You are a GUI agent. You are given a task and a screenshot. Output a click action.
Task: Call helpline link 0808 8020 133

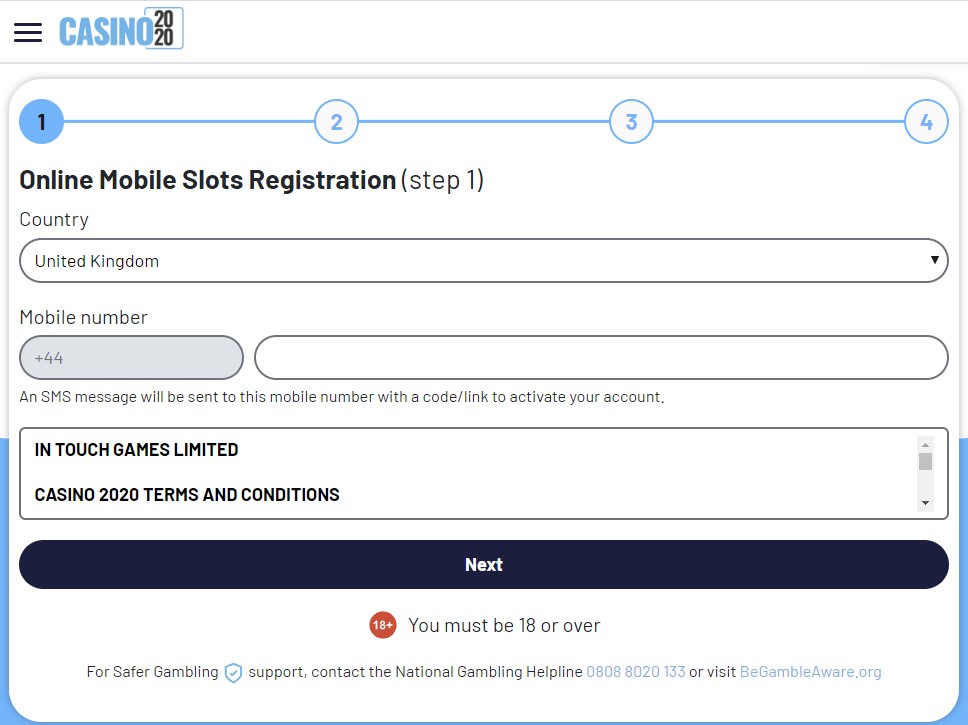tap(635, 672)
